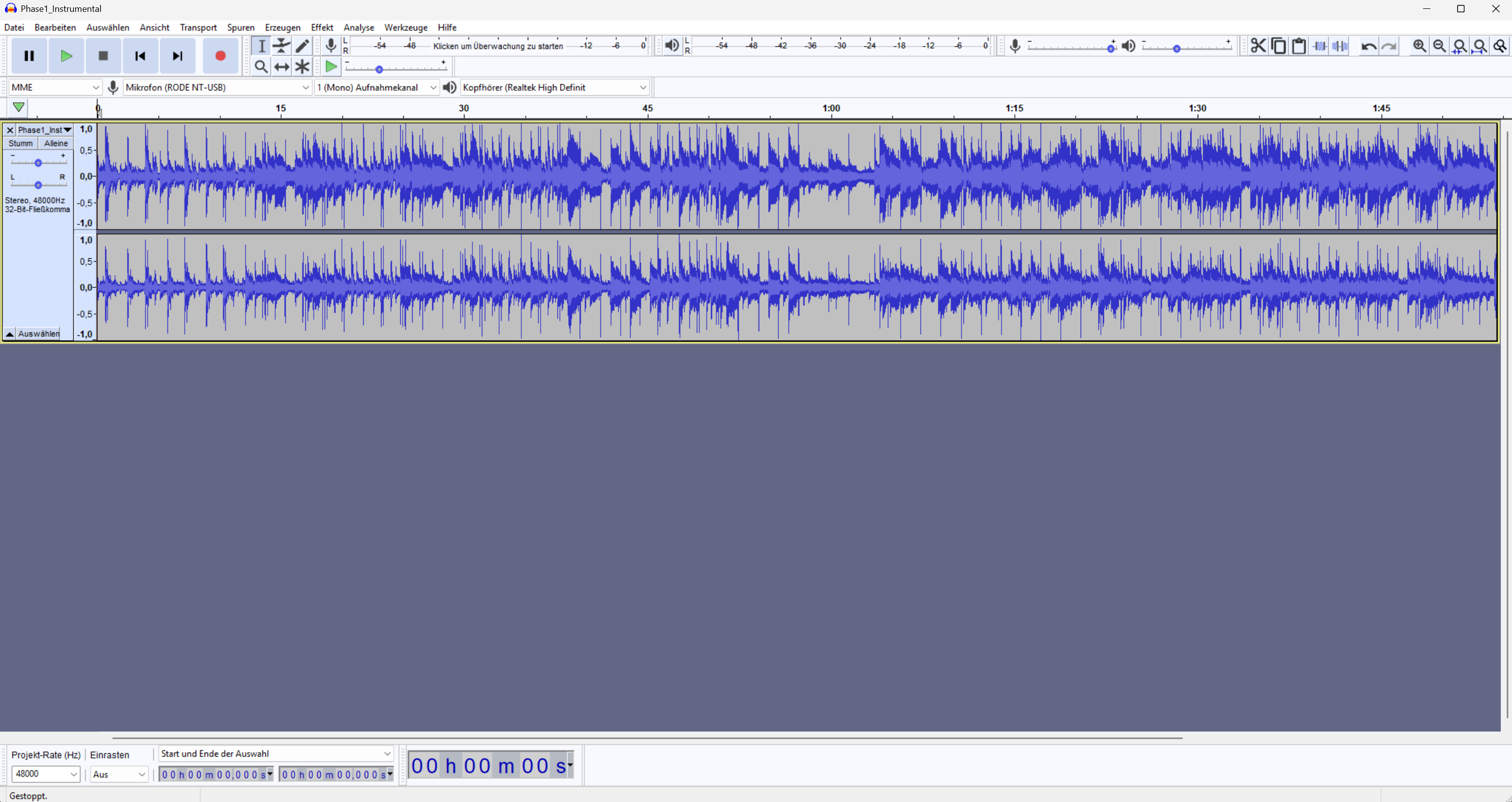Select the Draw tool

click(x=302, y=46)
